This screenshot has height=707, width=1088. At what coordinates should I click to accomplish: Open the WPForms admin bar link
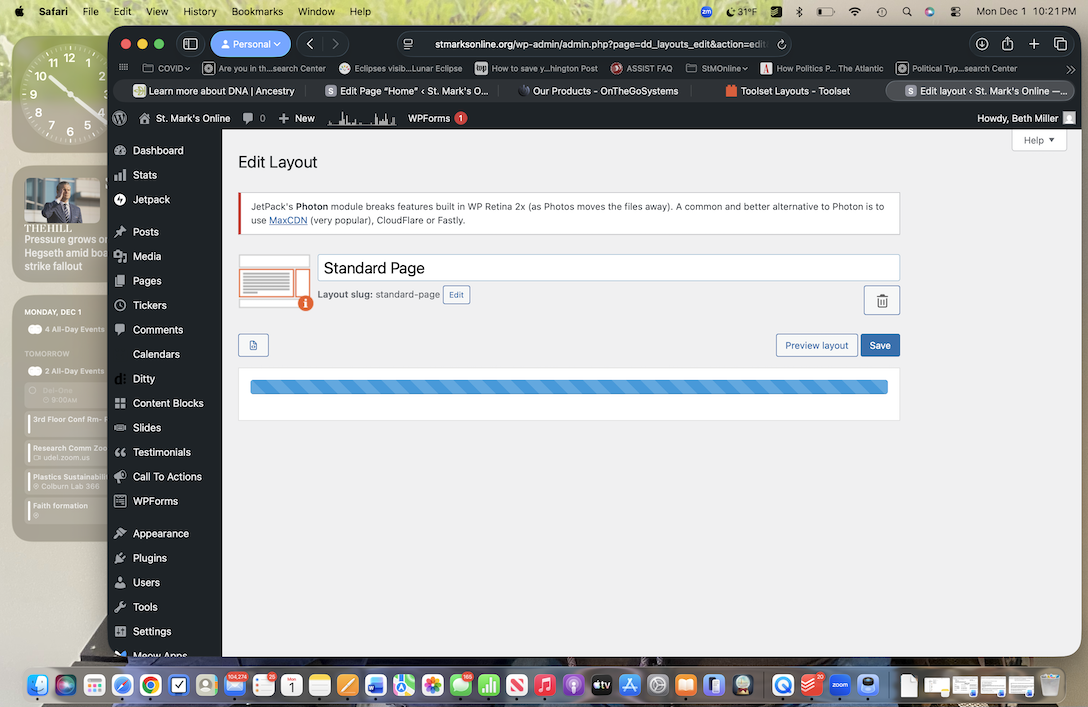[x=436, y=119]
